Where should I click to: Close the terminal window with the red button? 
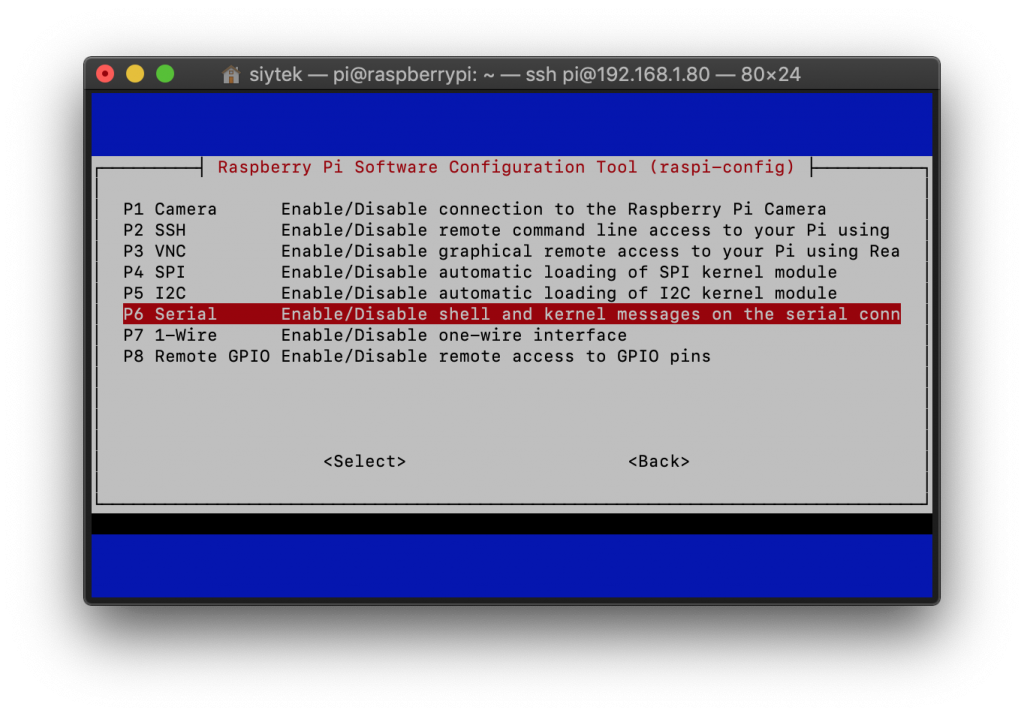[105, 74]
